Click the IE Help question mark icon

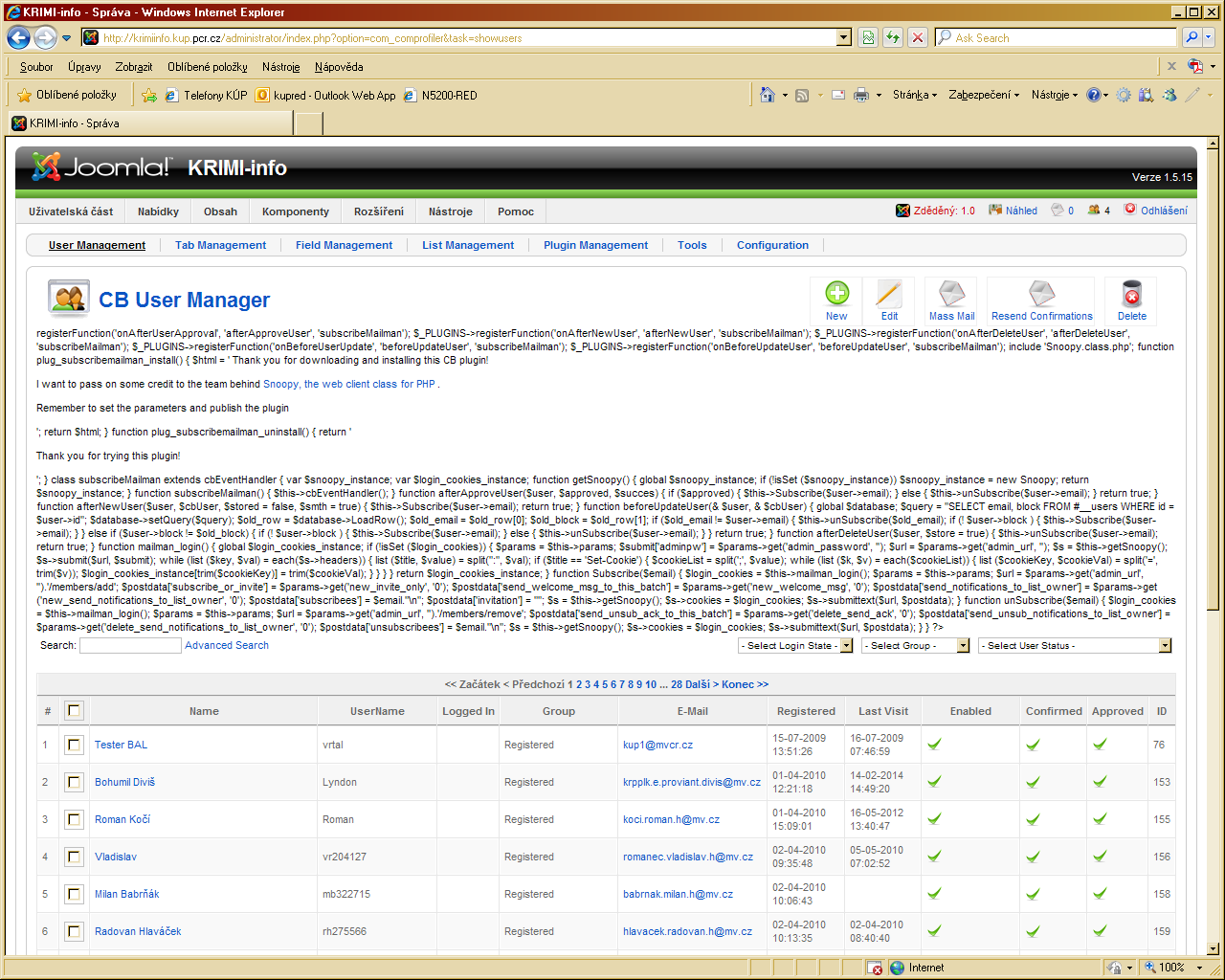click(x=1093, y=95)
